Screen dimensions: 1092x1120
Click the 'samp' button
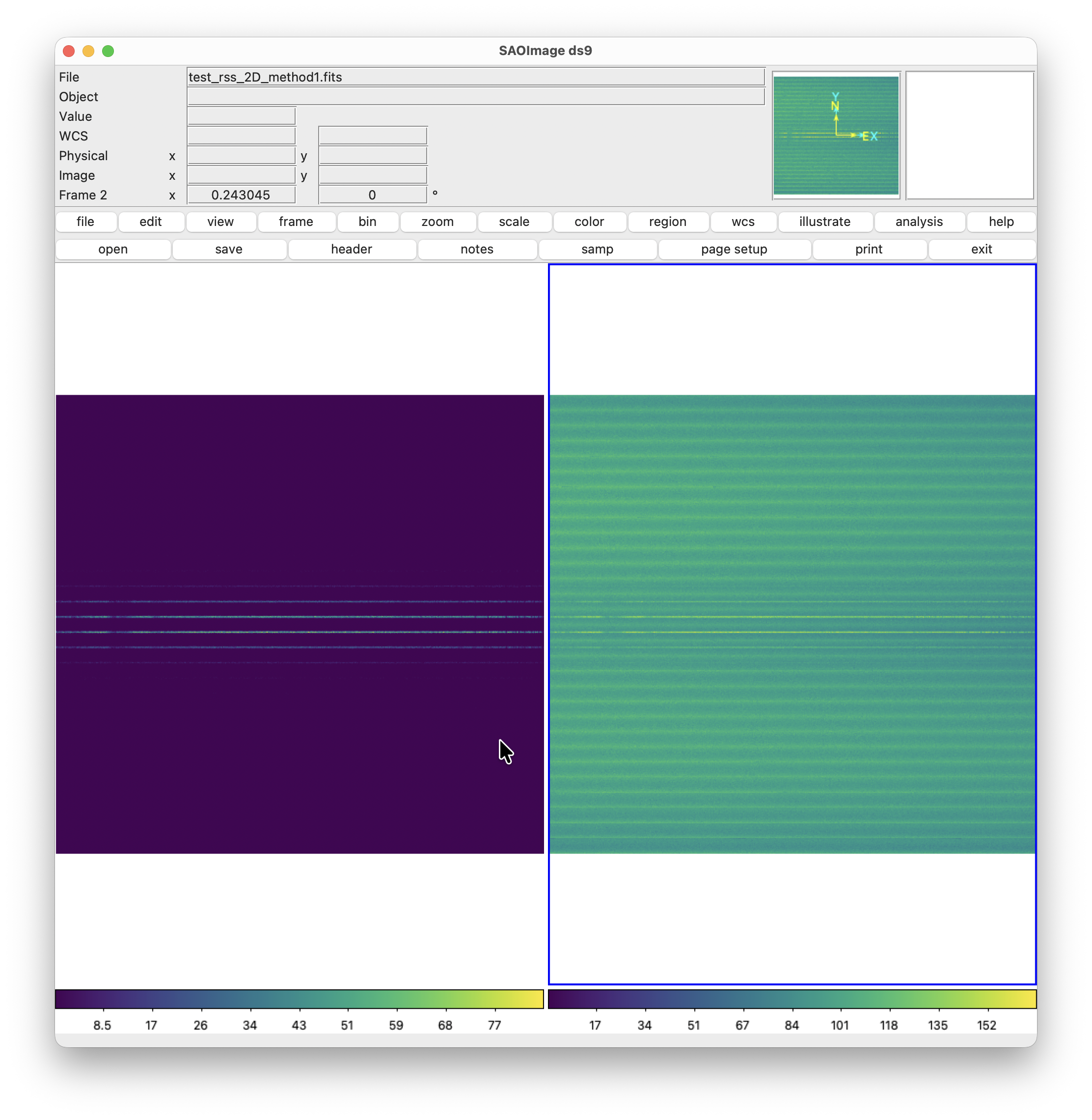click(597, 249)
